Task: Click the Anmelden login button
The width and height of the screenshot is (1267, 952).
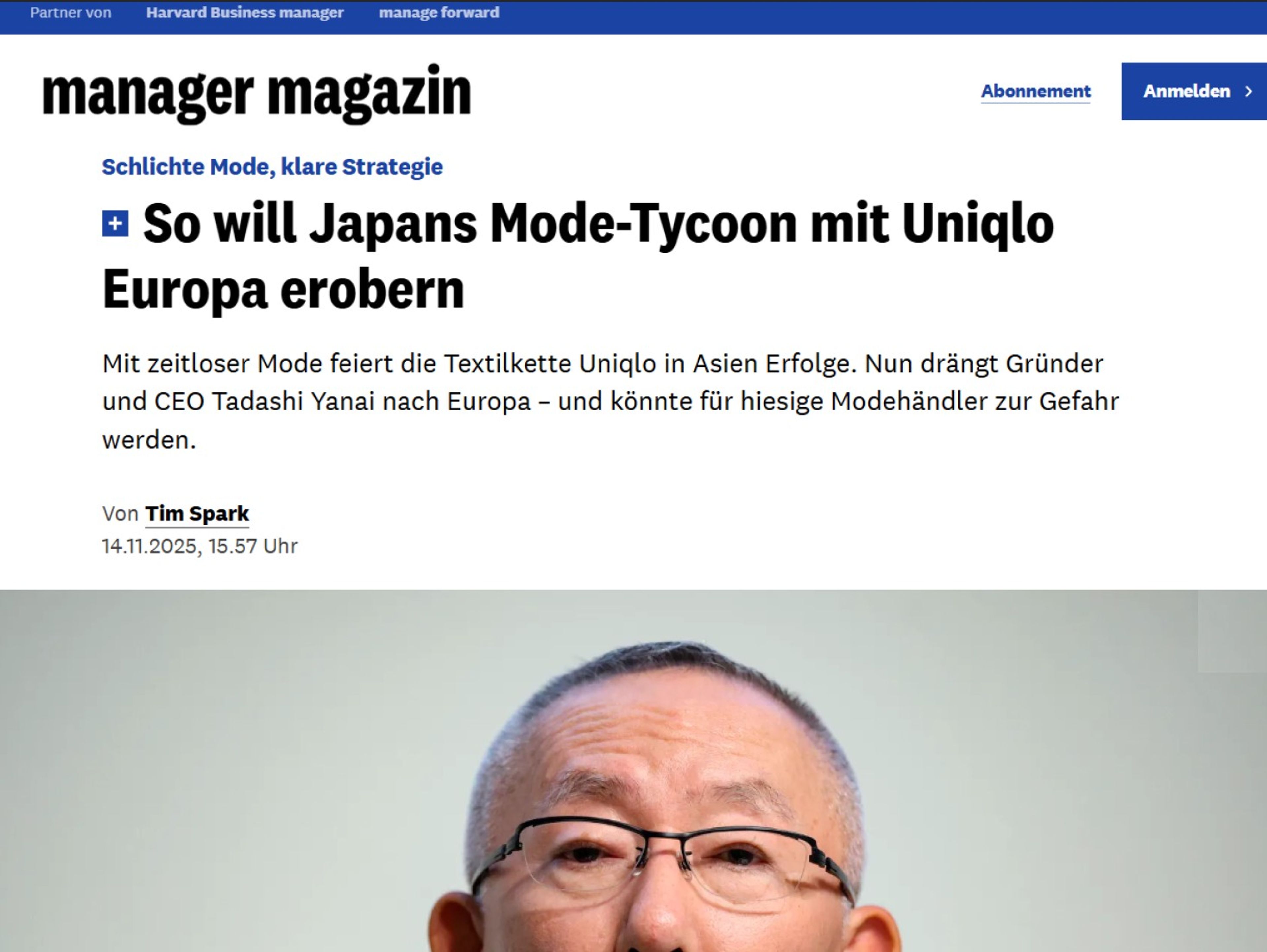Action: pyautogui.click(x=1194, y=92)
